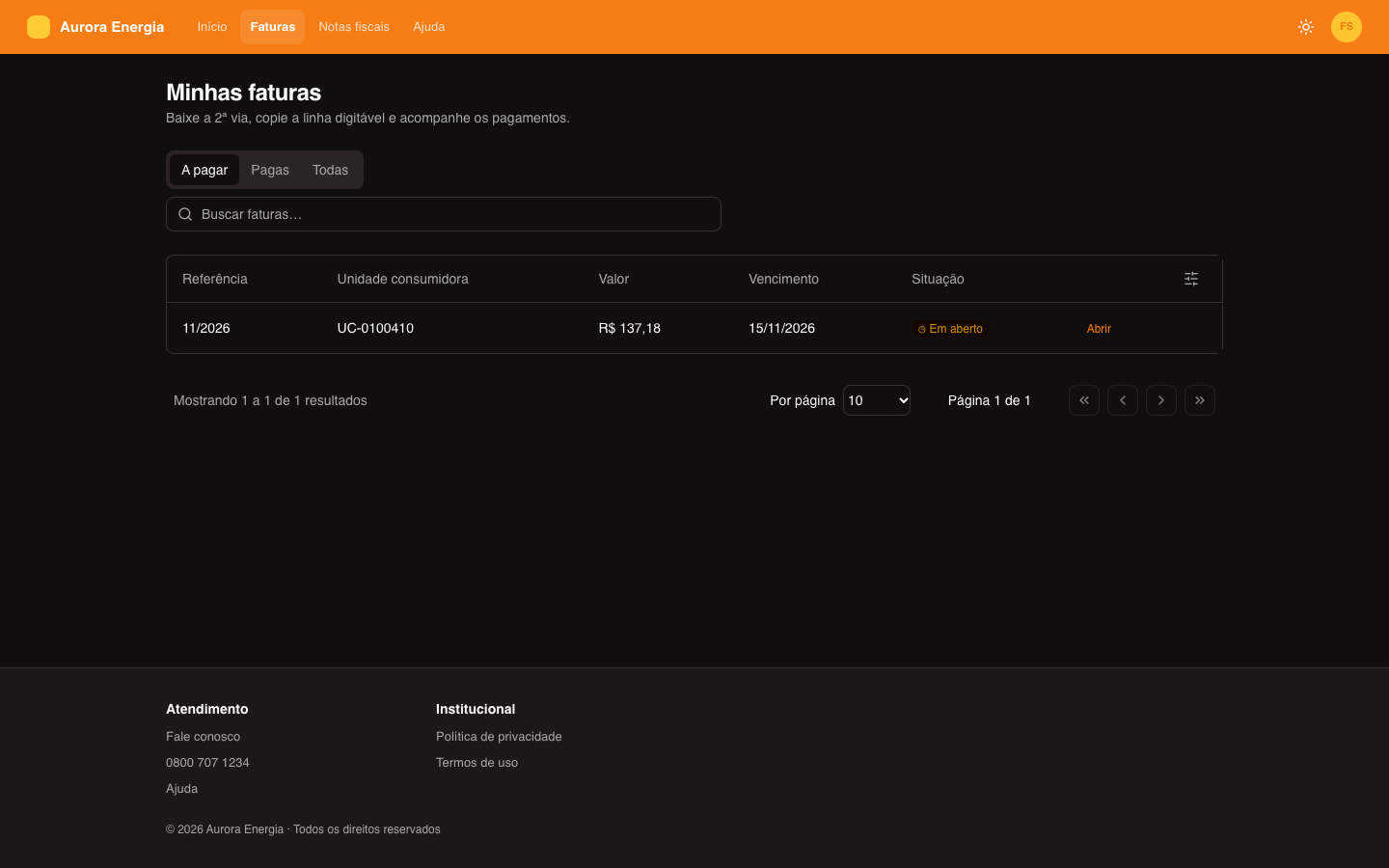Jump to last page with double-right chevrons

(x=1200, y=400)
